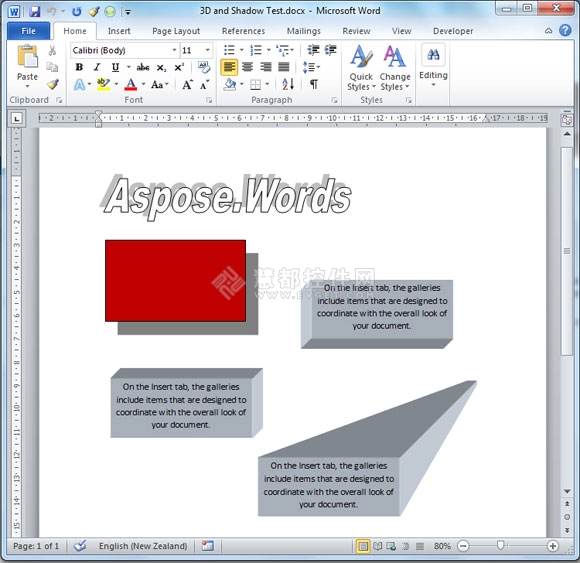
Task: Open the Line Spacing dropdown
Action: tap(311, 67)
